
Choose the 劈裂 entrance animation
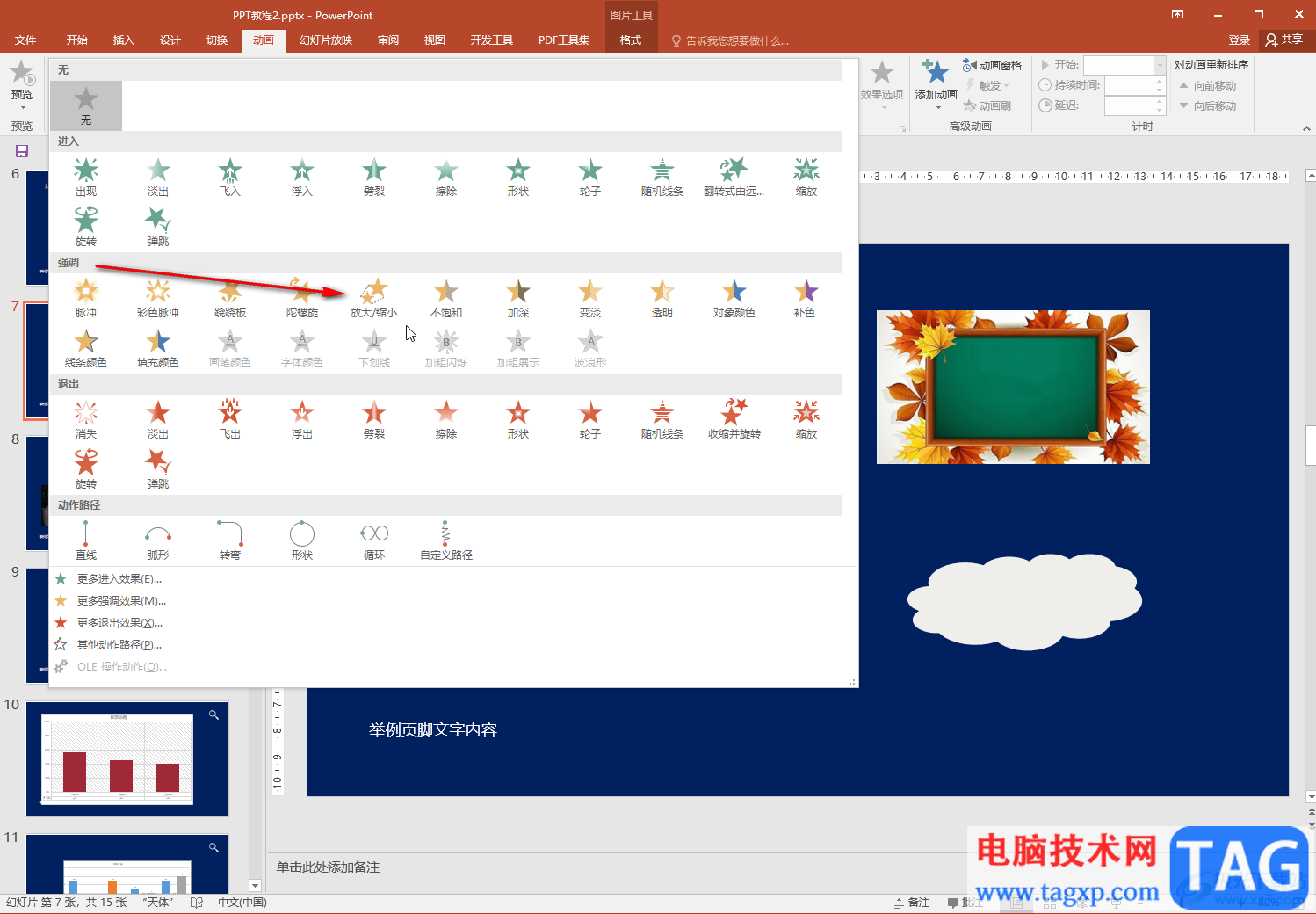point(374,177)
